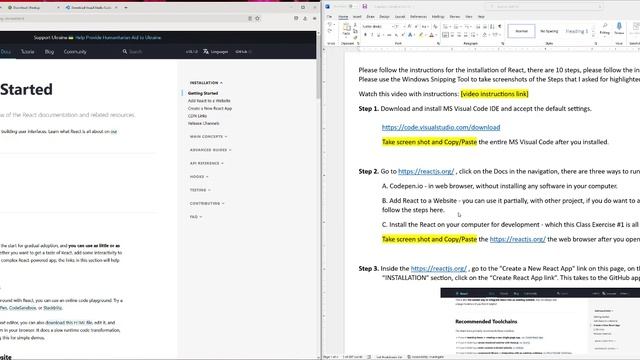640x360 pixels.
Task: Expand the TESTING sidebar section
Action: point(200,190)
